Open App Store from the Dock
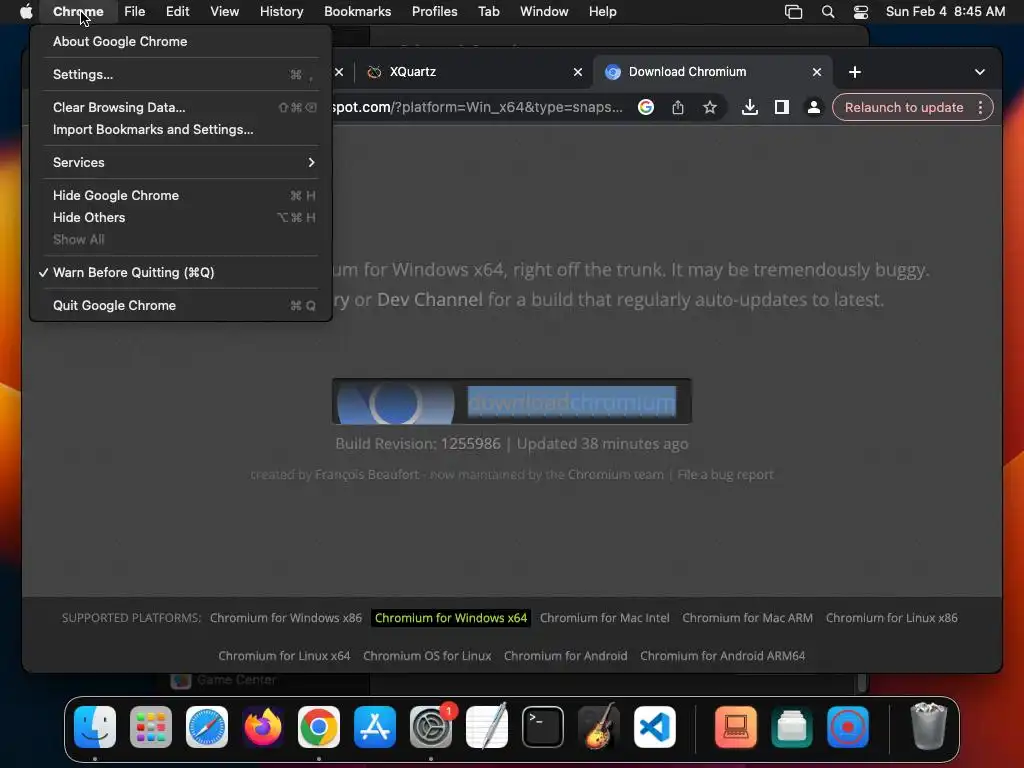Screen dimensions: 1024x768 coord(375,727)
